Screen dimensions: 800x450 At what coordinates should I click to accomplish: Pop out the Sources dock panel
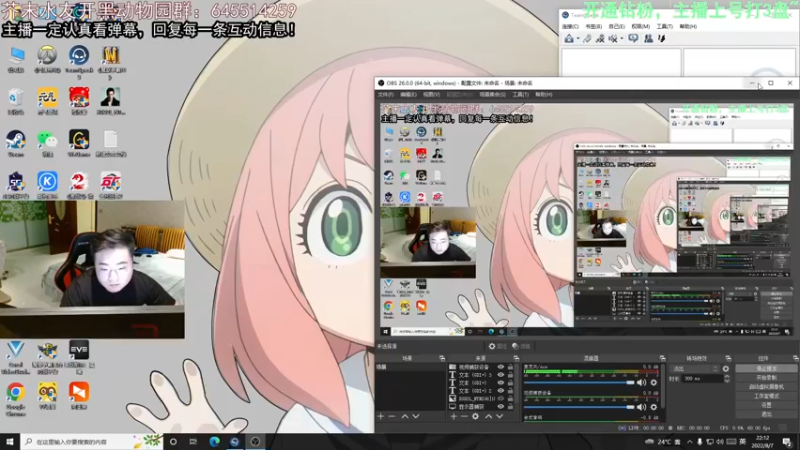point(516,359)
